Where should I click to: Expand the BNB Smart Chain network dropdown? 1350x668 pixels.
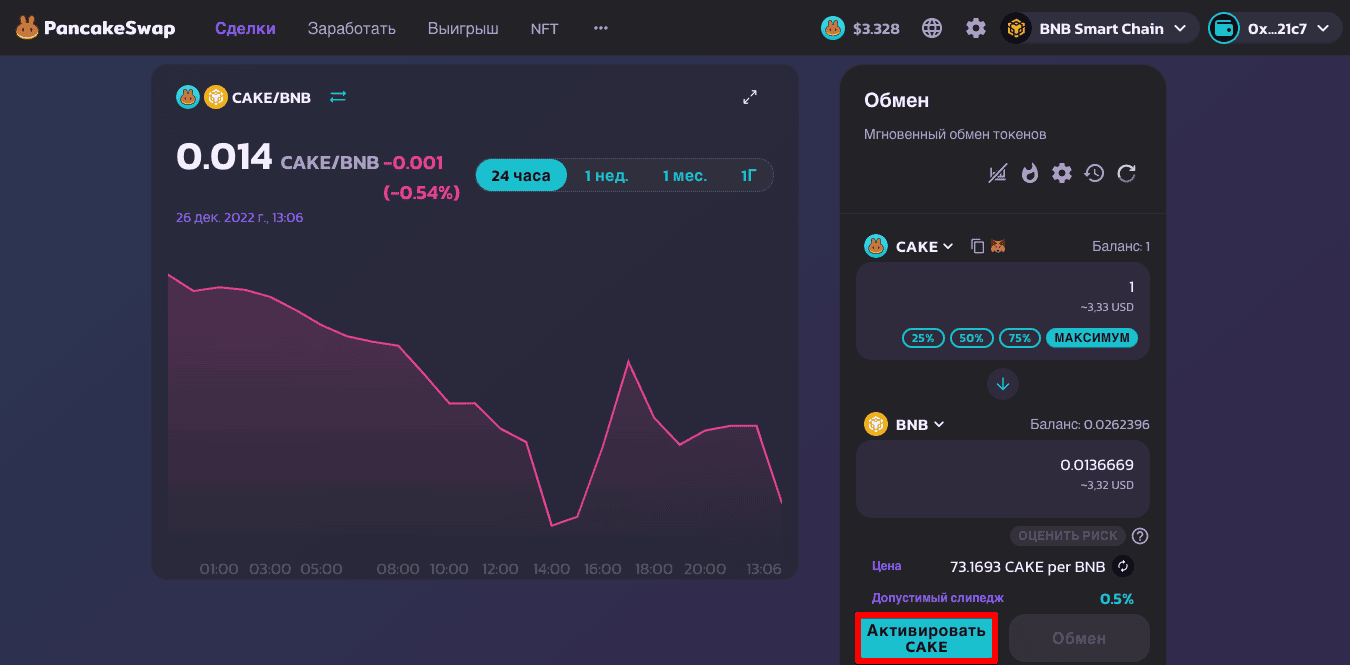click(1100, 28)
